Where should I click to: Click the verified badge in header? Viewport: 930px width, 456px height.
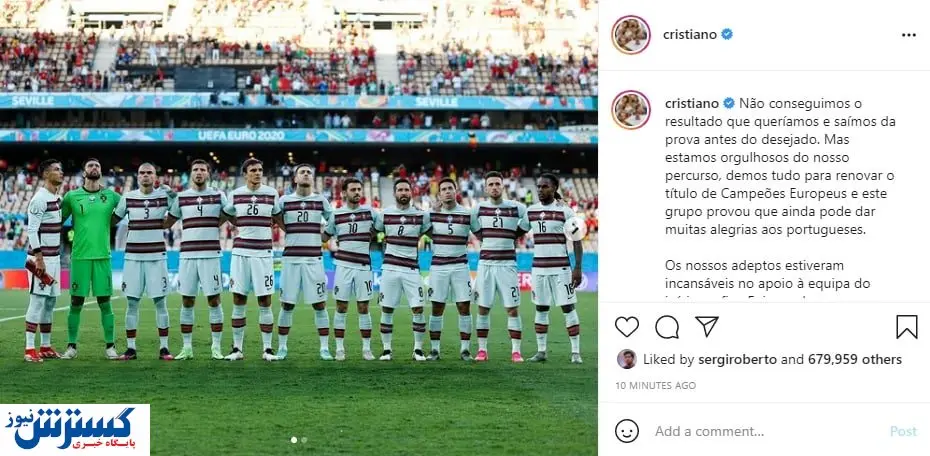pyautogui.click(x=727, y=34)
